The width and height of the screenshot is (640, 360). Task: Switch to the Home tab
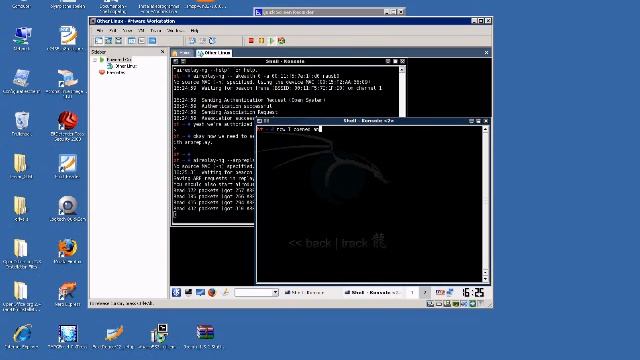(182, 53)
